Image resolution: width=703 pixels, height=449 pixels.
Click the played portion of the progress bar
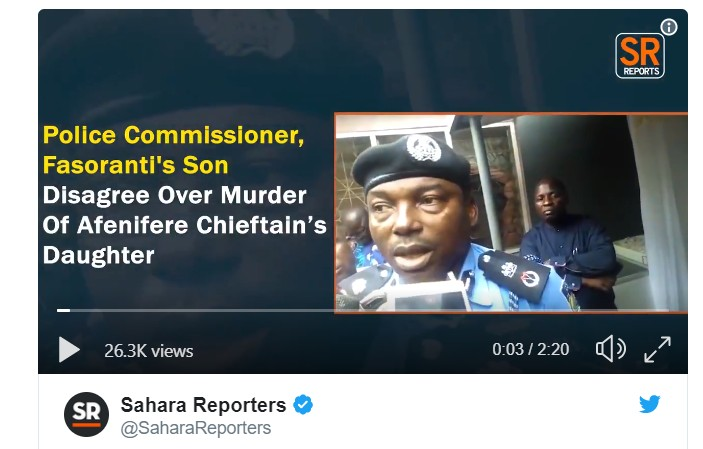(x=63, y=311)
